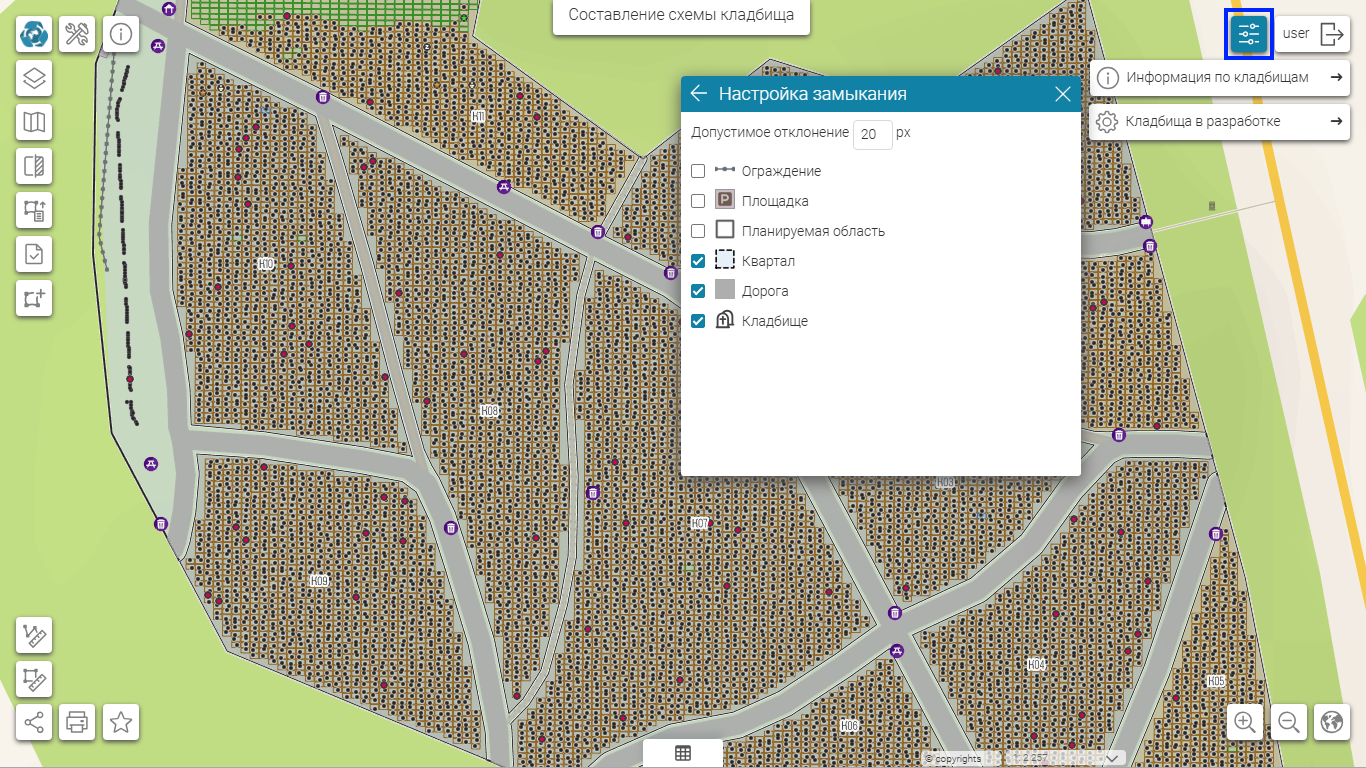Viewport: 1366px width, 768px height.
Task: Expand the bottom chevron next to scale
Action: [x=1112, y=758]
